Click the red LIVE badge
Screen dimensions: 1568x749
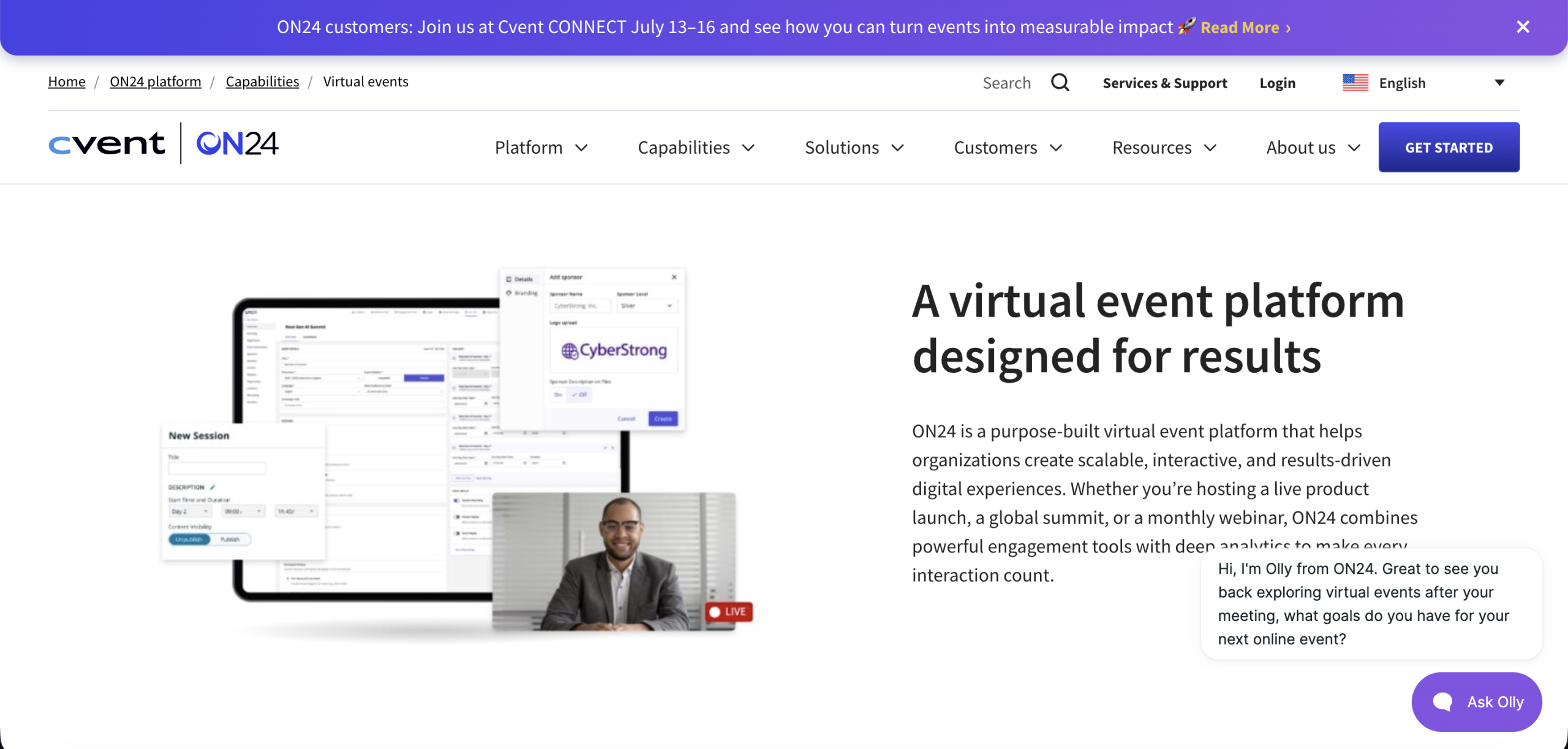pyautogui.click(x=728, y=611)
